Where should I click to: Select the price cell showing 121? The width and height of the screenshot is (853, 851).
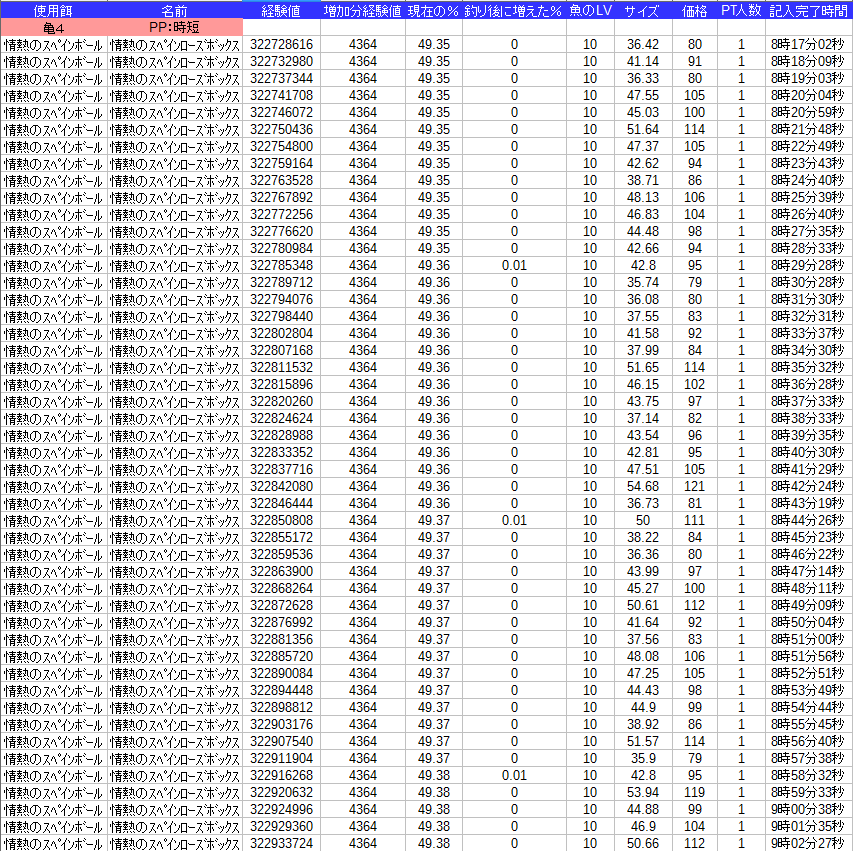694,486
